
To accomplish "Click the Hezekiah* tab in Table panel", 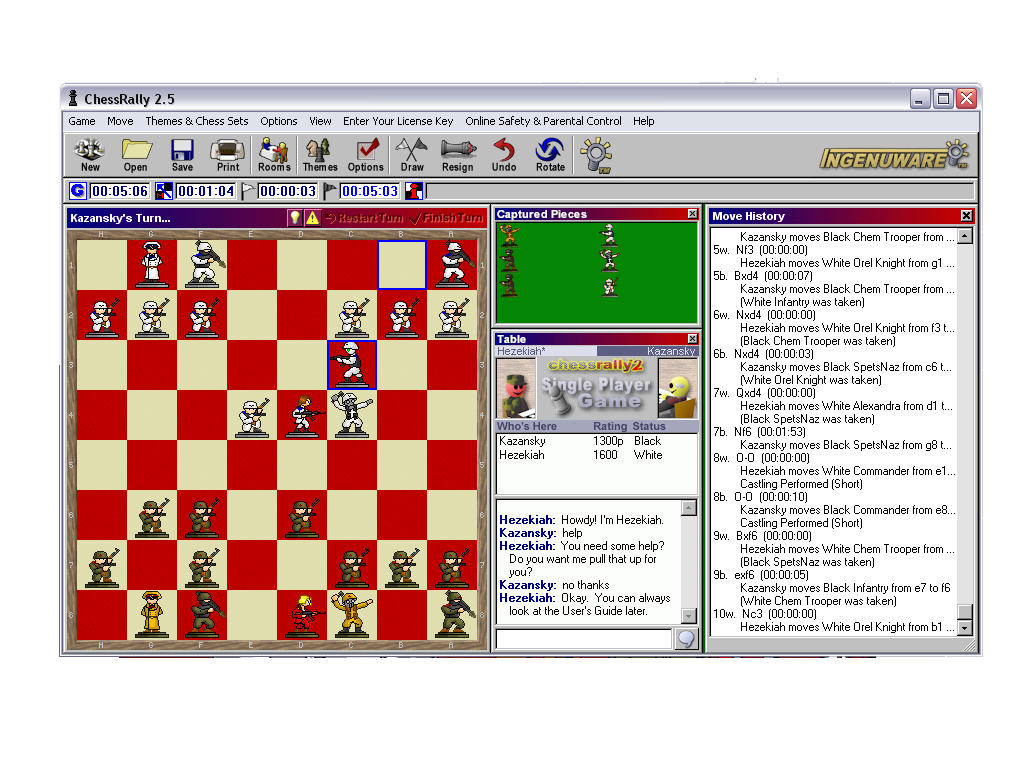I will [547, 351].
